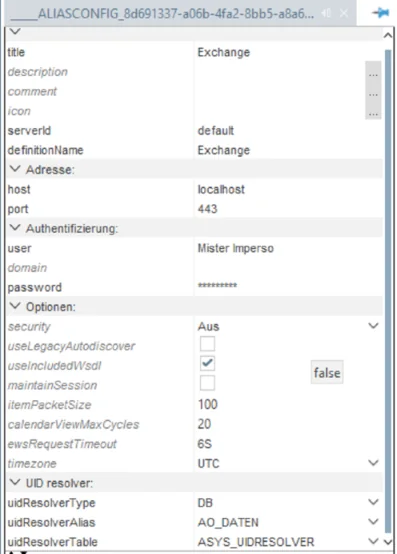Select the uidResolverAlias label

52,522
